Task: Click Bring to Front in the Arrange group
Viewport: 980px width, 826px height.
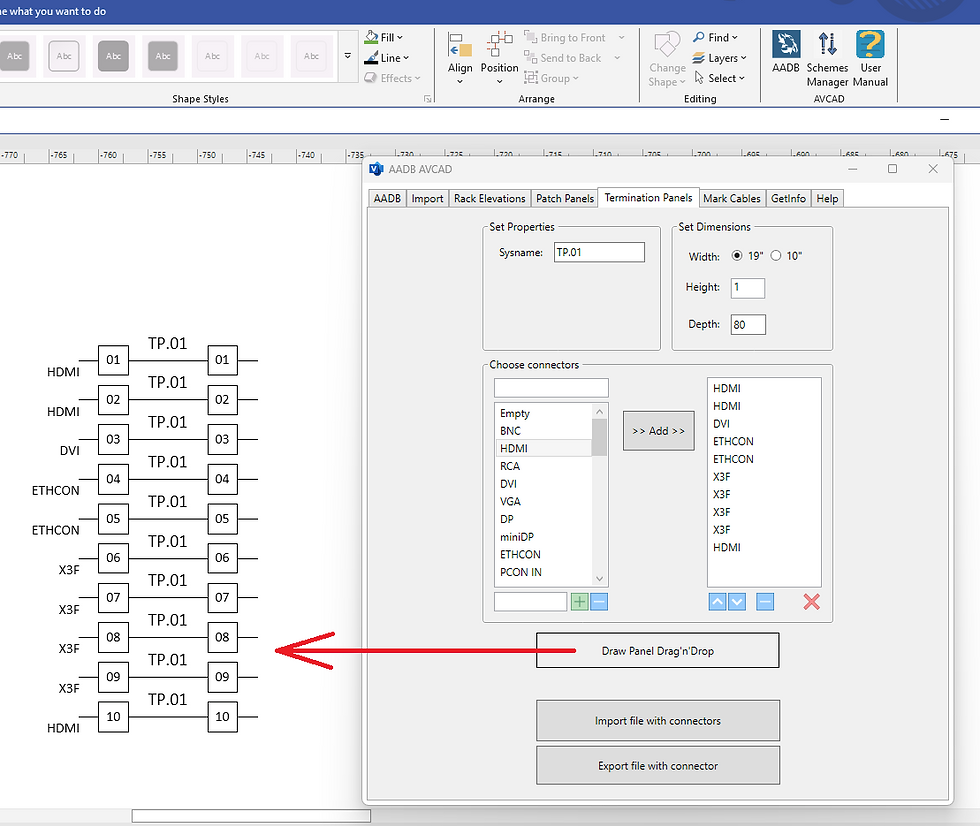Action: click(565, 37)
